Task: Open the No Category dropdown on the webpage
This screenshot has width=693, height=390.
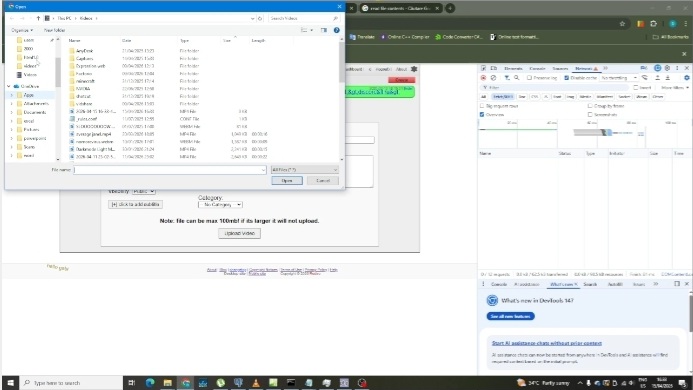Action: coord(220,205)
